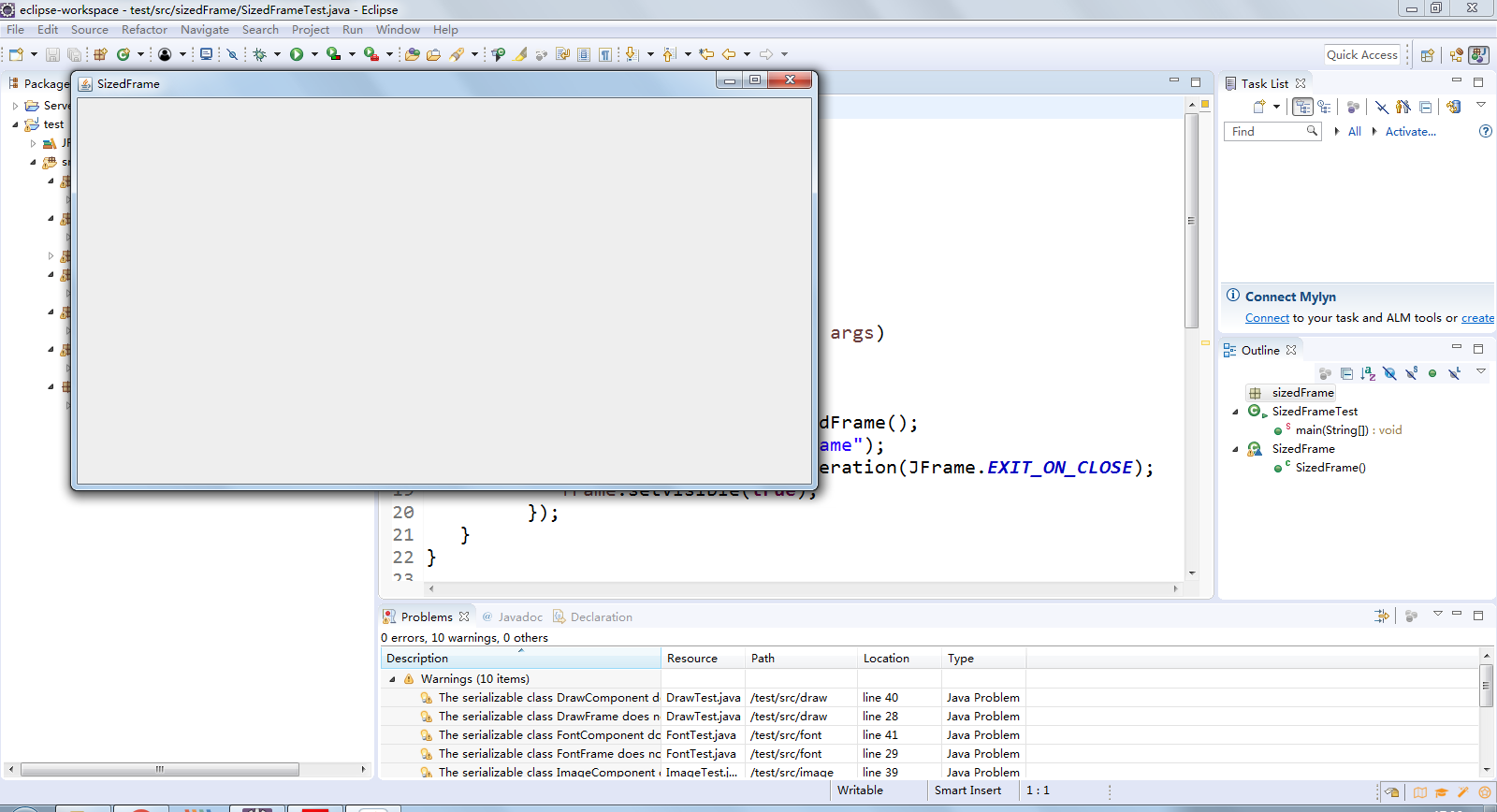Select the DrawTest.java line 40 warning row
The width and height of the screenshot is (1497, 812).
[702, 698]
